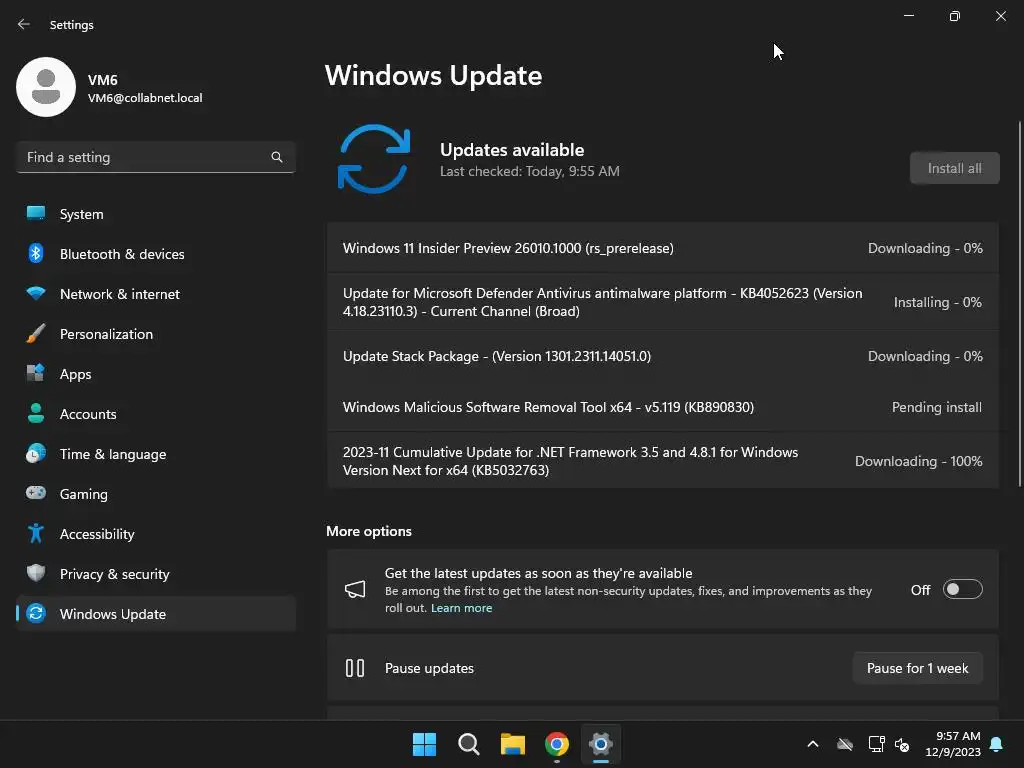Screen dimensions: 1024x768
Task: Turn on get latest updates toggle
Action: [963, 590]
